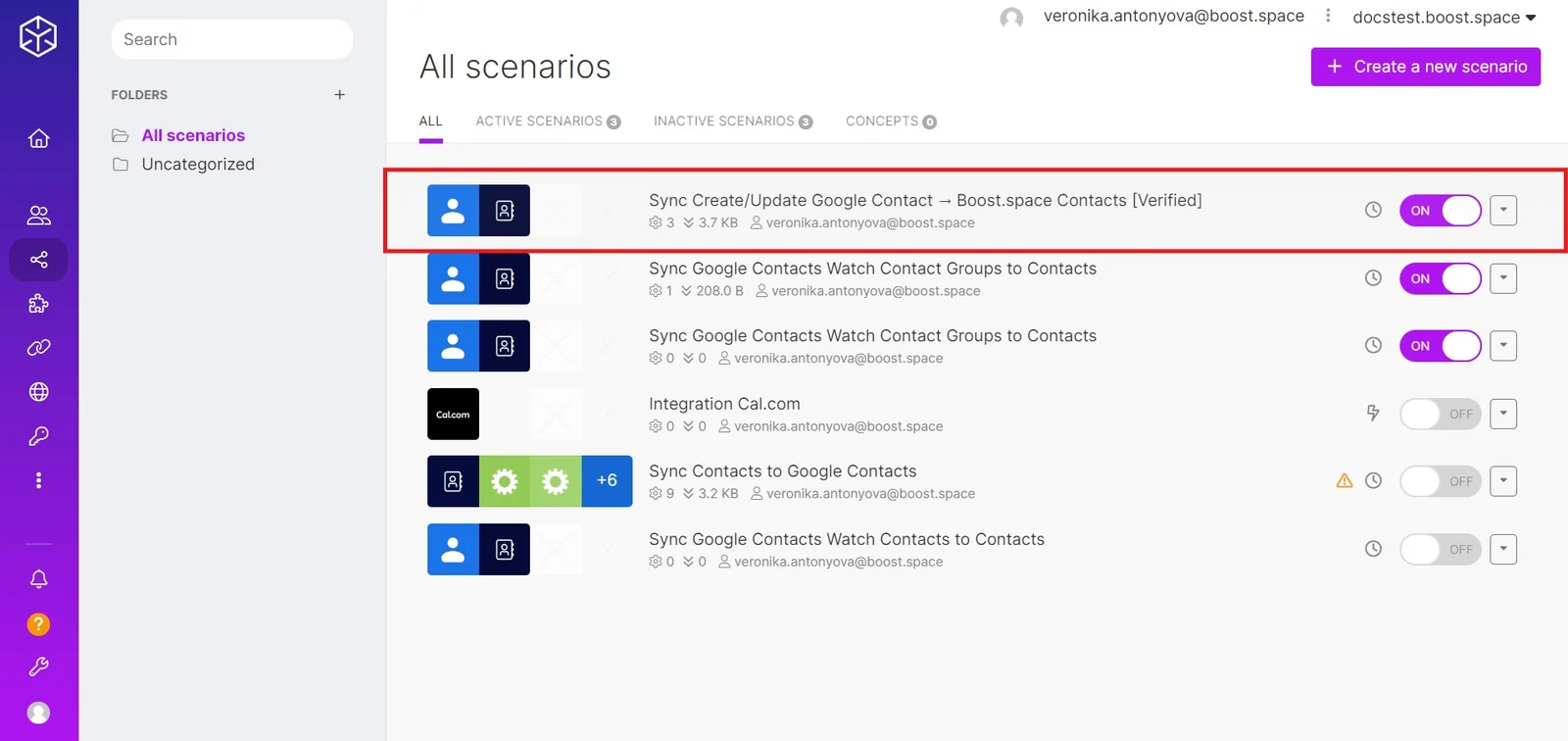Enable the Integration Cal.com scenario
Viewport: 1568px width, 741px height.
point(1440,414)
